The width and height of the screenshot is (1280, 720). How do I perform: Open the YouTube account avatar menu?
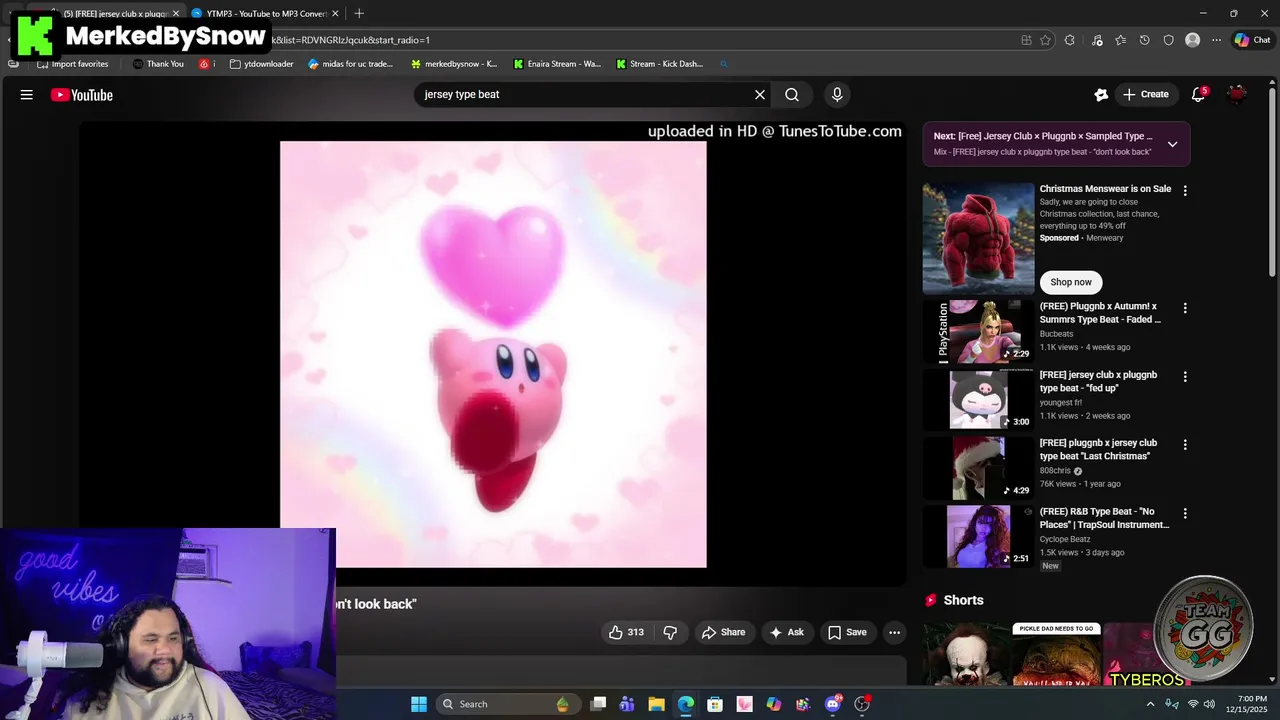(x=1238, y=95)
